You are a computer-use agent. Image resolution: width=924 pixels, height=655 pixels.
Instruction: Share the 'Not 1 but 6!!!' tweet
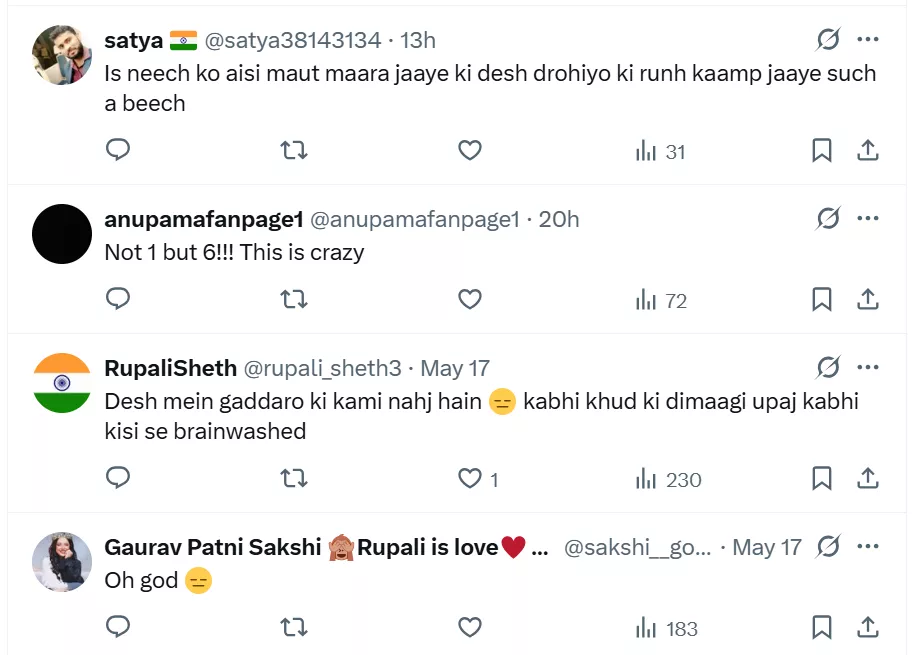(x=868, y=299)
